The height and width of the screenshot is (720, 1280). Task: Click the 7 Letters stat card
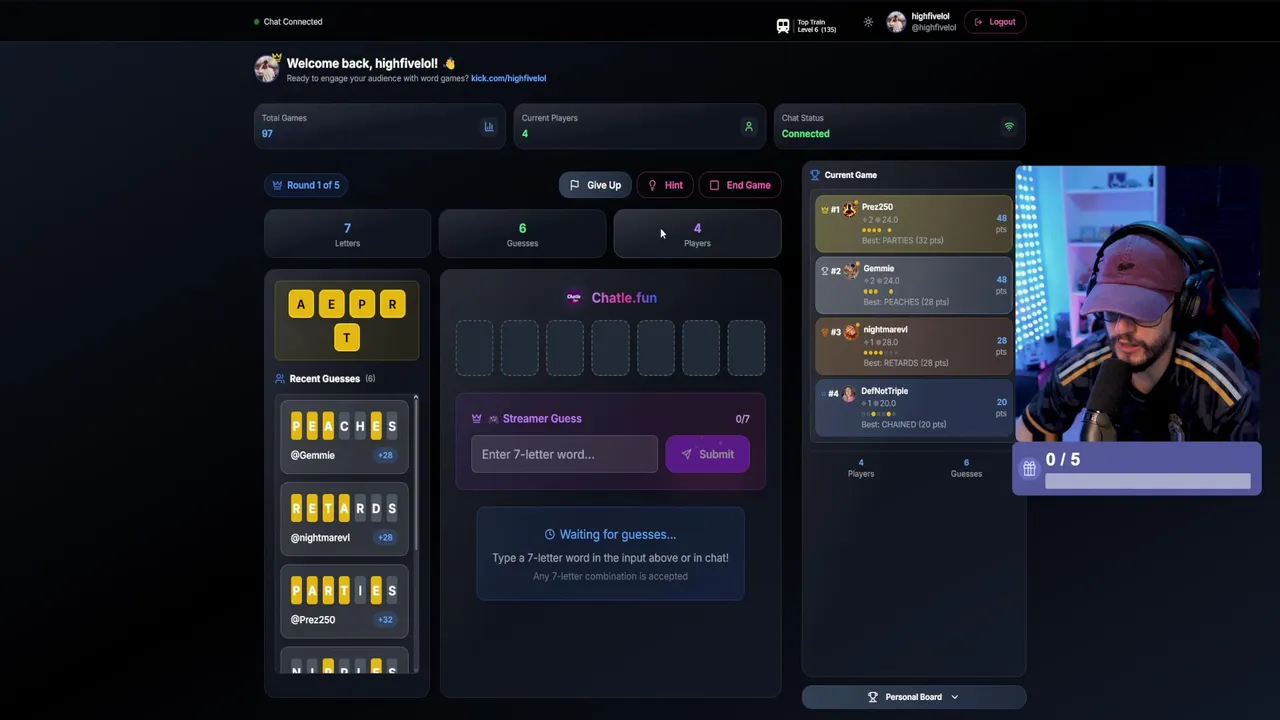pyautogui.click(x=347, y=234)
